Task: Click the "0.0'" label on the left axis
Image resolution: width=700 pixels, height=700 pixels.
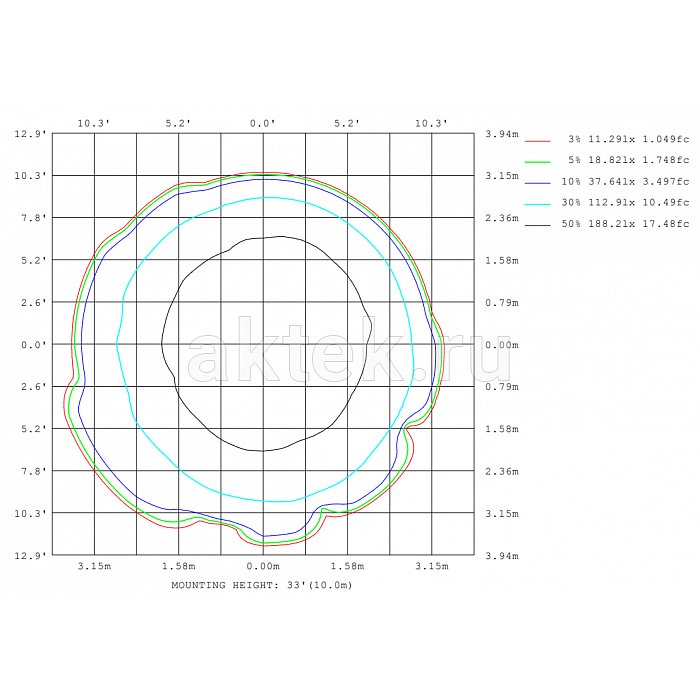Action: tap(33, 345)
